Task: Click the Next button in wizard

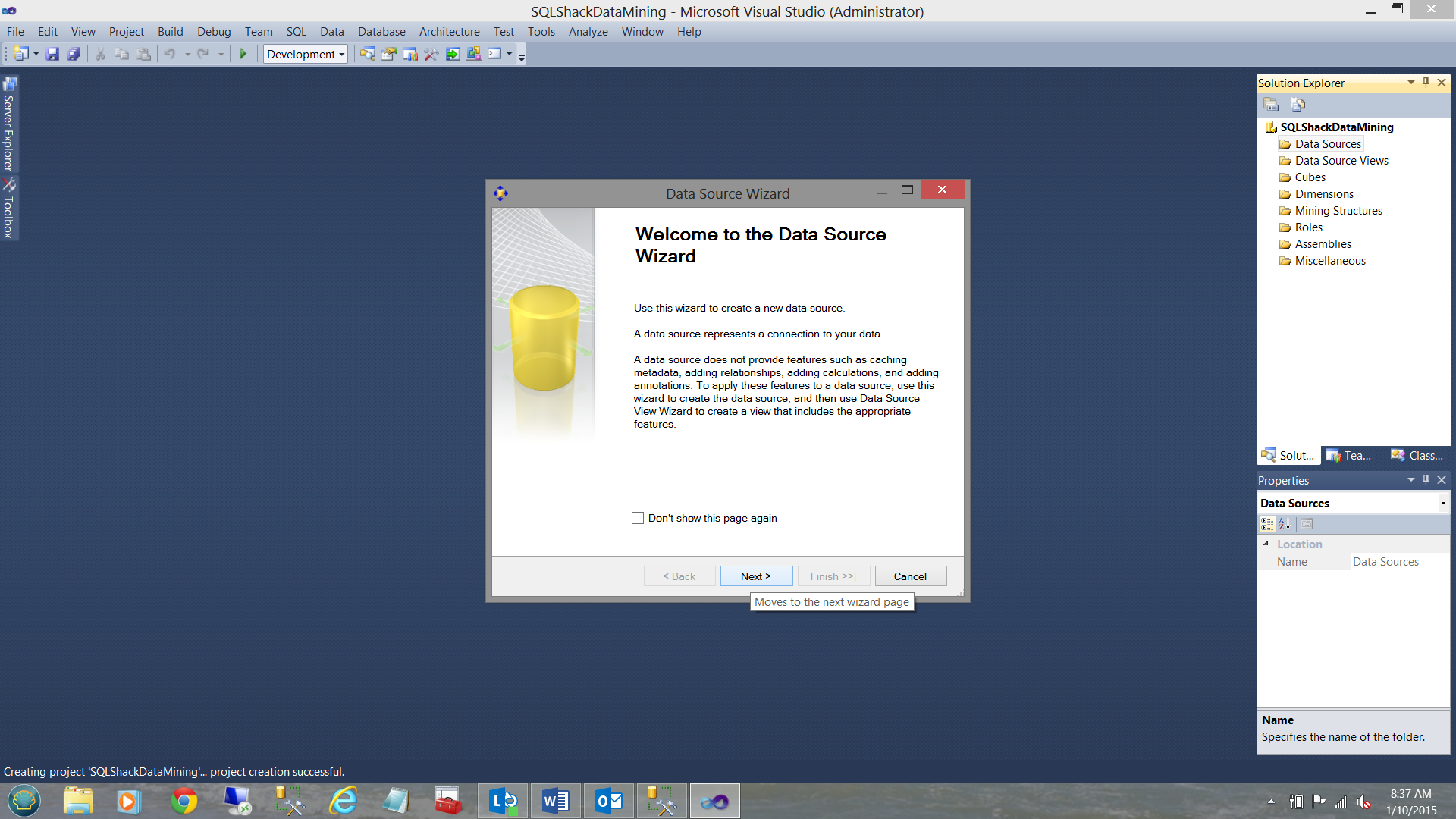Action: (x=756, y=576)
